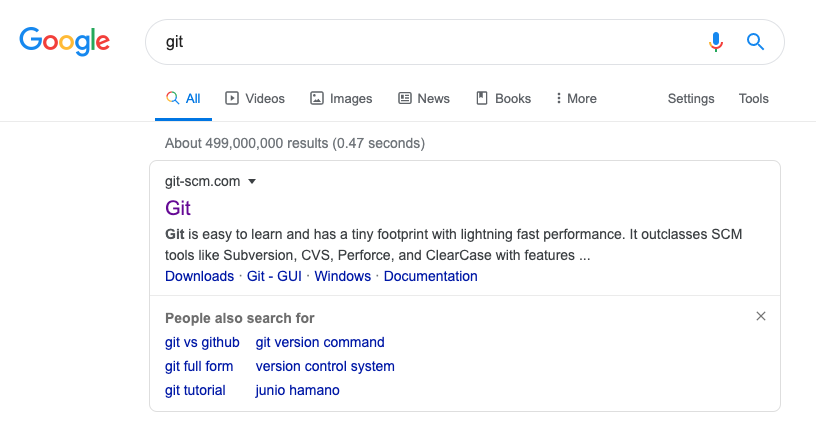The height and width of the screenshot is (434, 816).
Task: Select the Books results tab
Action: click(503, 98)
